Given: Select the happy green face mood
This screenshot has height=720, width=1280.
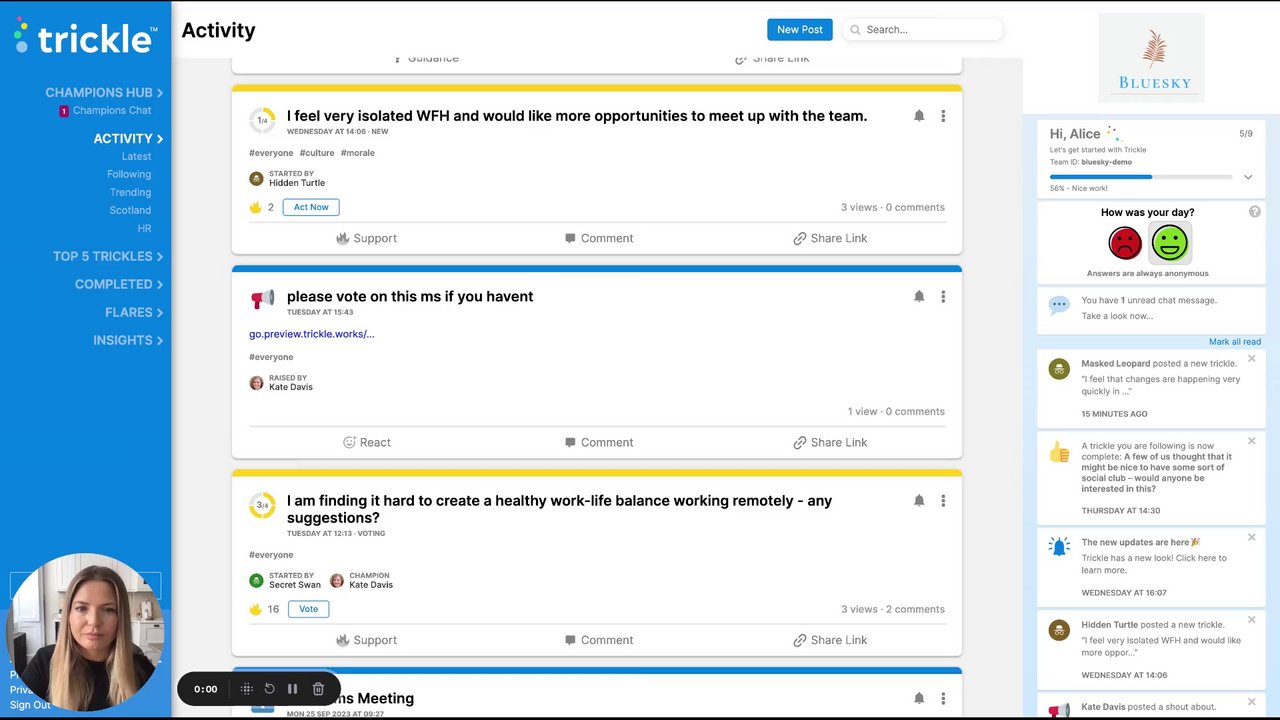Looking at the screenshot, I should click(1169, 243).
